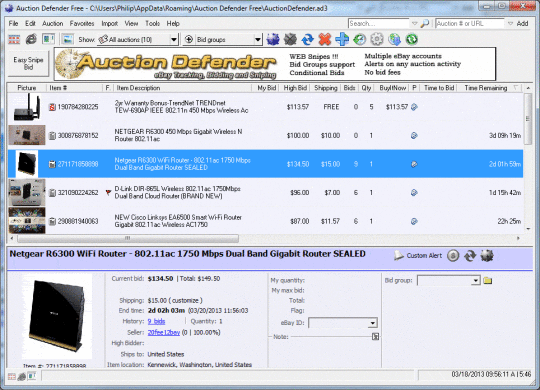
Task: Click item number 321090224262
Action: (78, 192)
